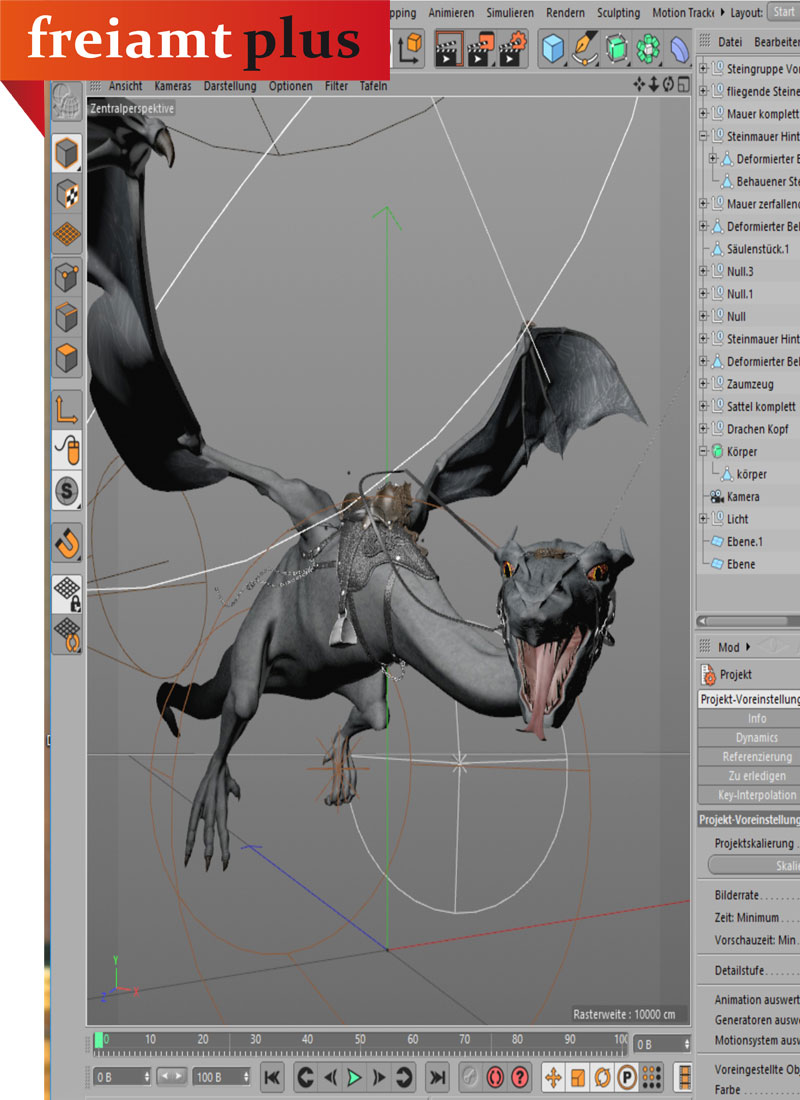Screen dimensions: 800x1100
Task: Click the blue Deformer icon in toolbar
Action: (x=679, y=48)
